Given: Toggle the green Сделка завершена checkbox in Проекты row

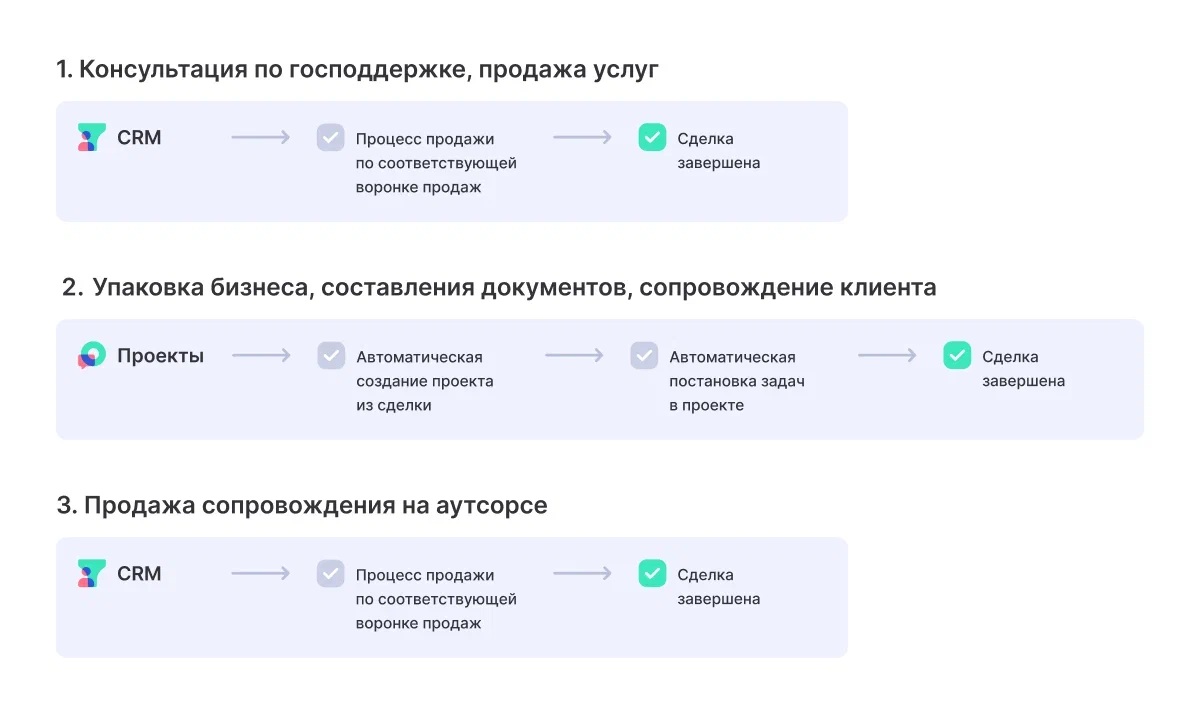Looking at the screenshot, I should 957,356.
